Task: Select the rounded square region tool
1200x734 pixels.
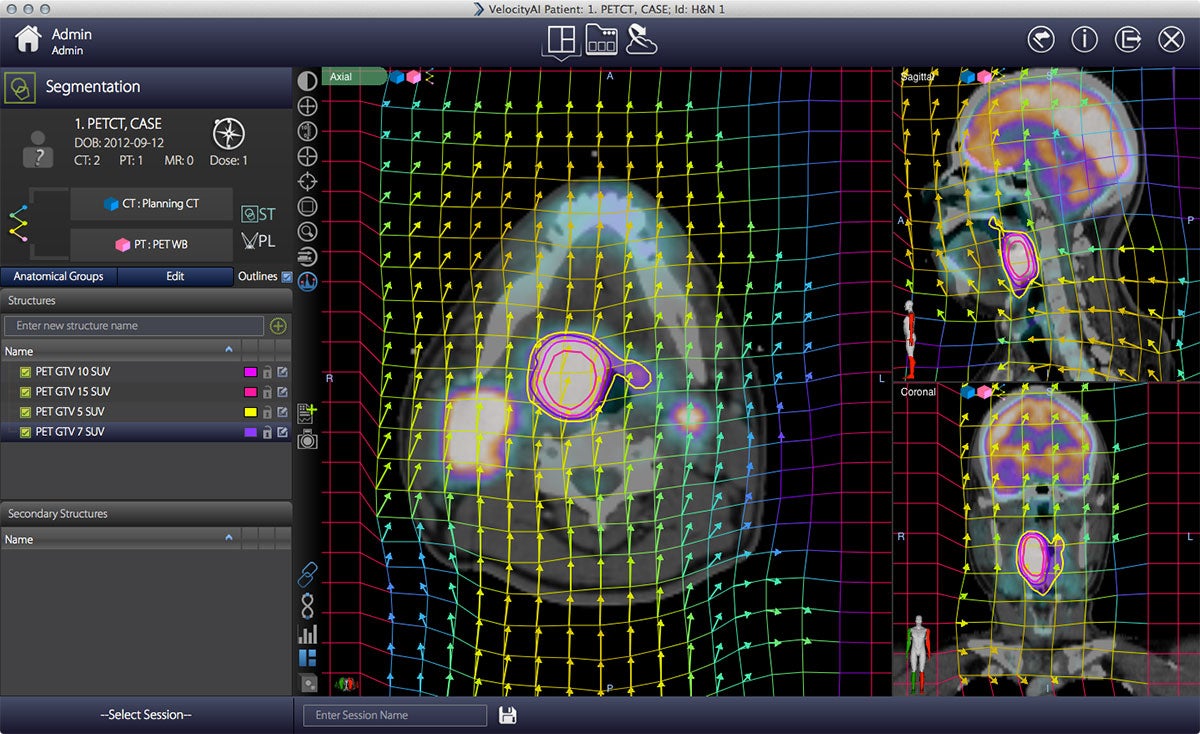Action: click(x=308, y=207)
